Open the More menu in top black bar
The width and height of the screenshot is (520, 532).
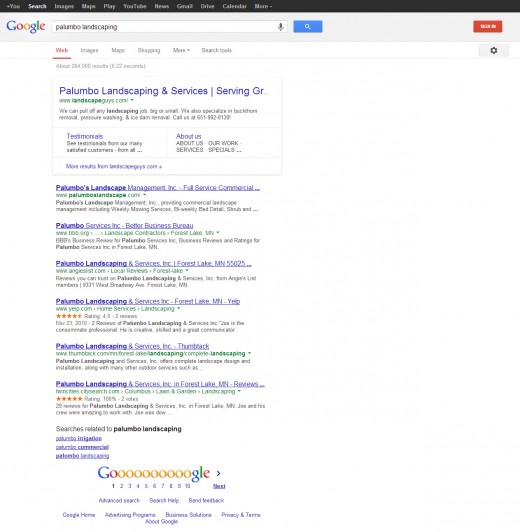point(263,6)
